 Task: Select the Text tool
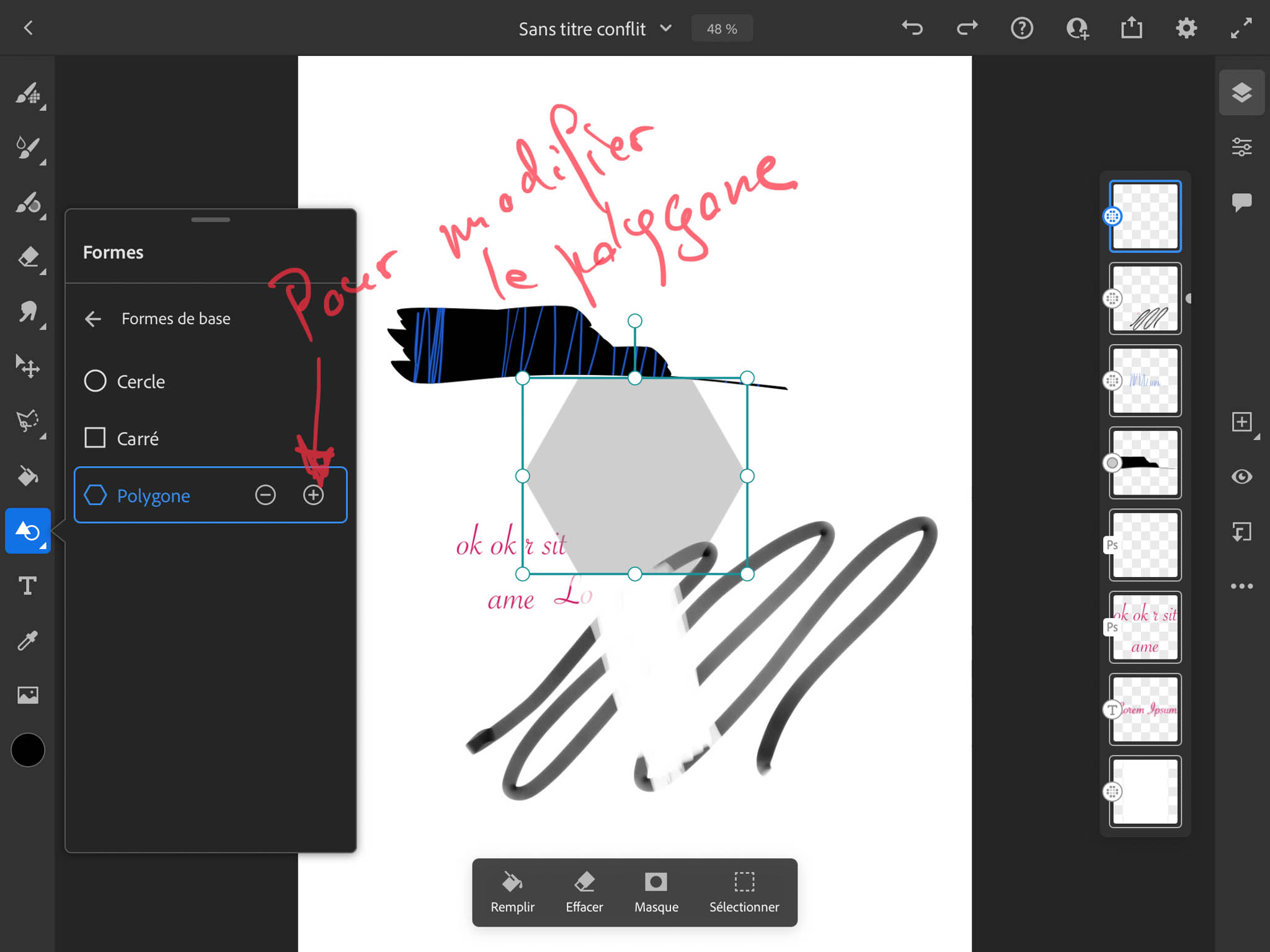click(x=27, y=586)
